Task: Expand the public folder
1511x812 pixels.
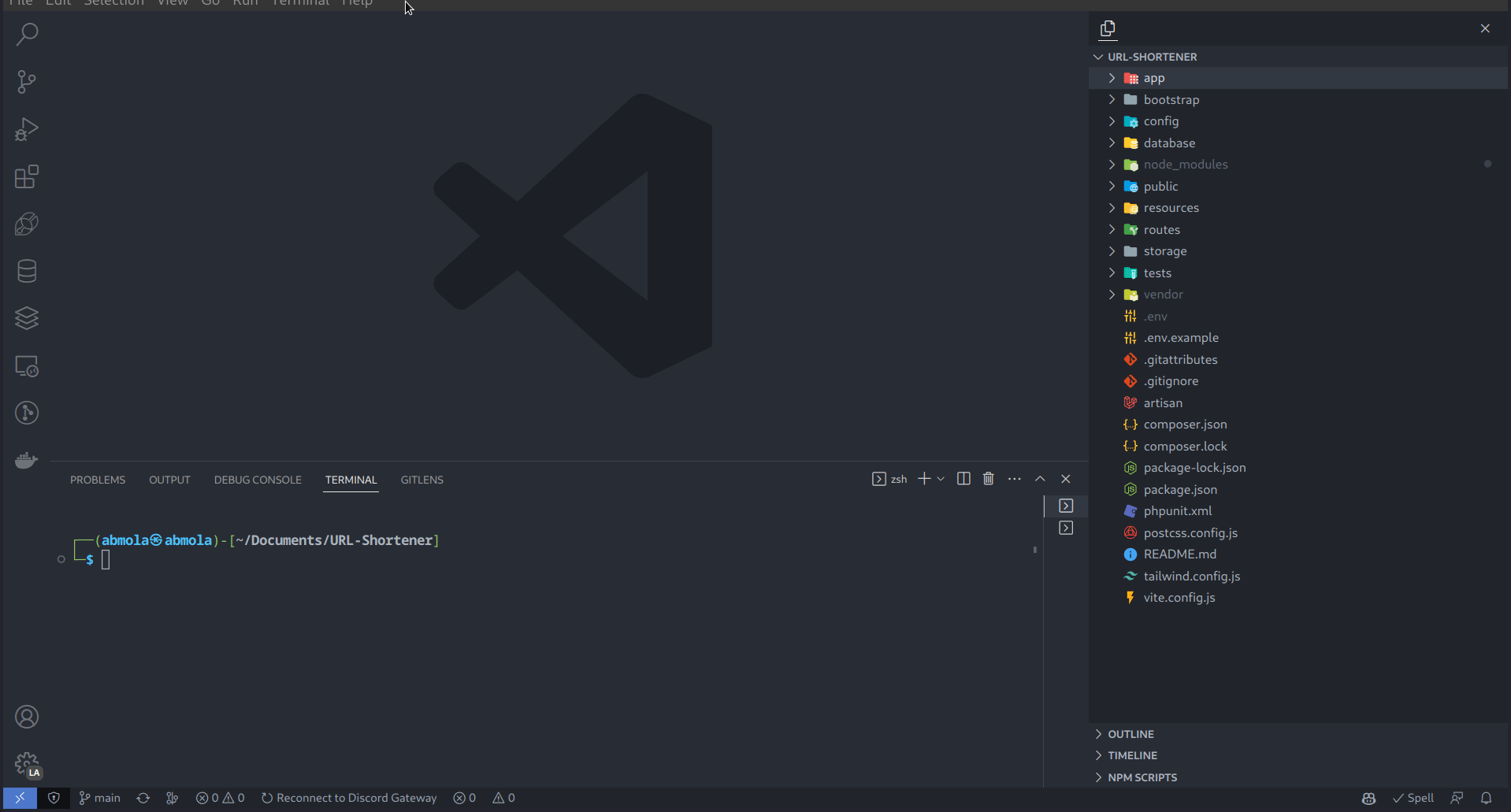Action: pos(1298,187)
